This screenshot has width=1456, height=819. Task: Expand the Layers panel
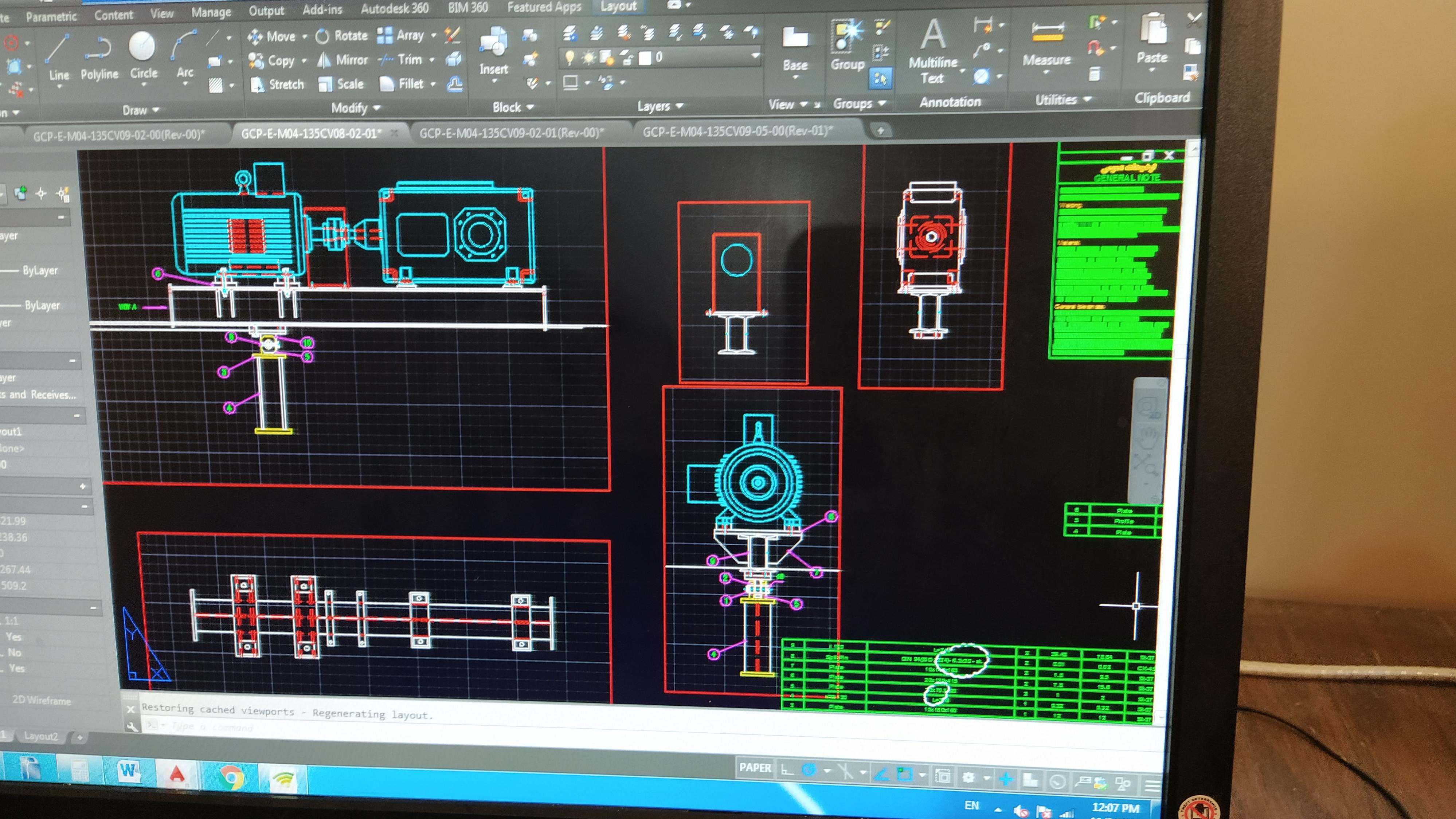(660, 106)
